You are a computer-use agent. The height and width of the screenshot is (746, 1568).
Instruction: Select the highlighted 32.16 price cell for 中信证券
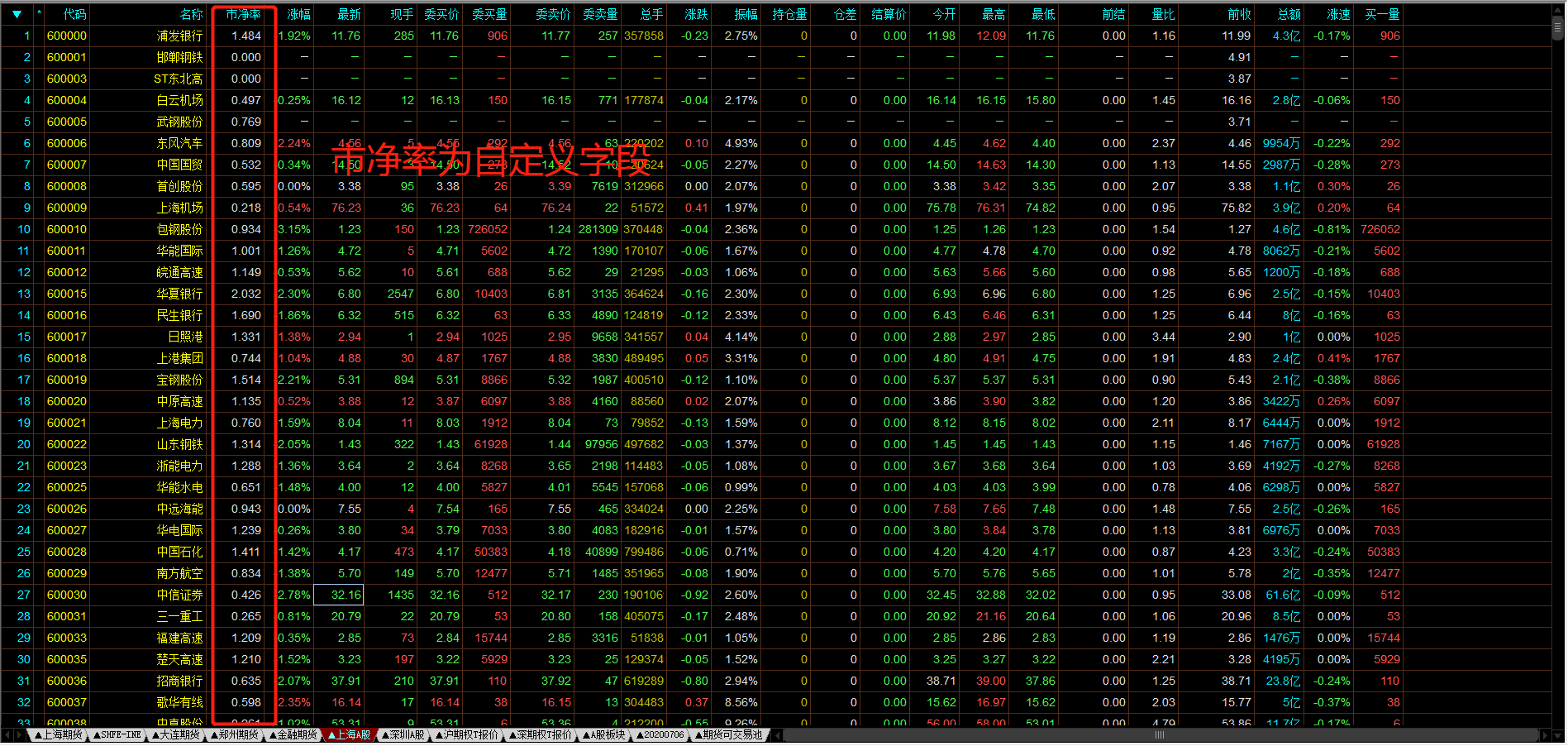339,595
